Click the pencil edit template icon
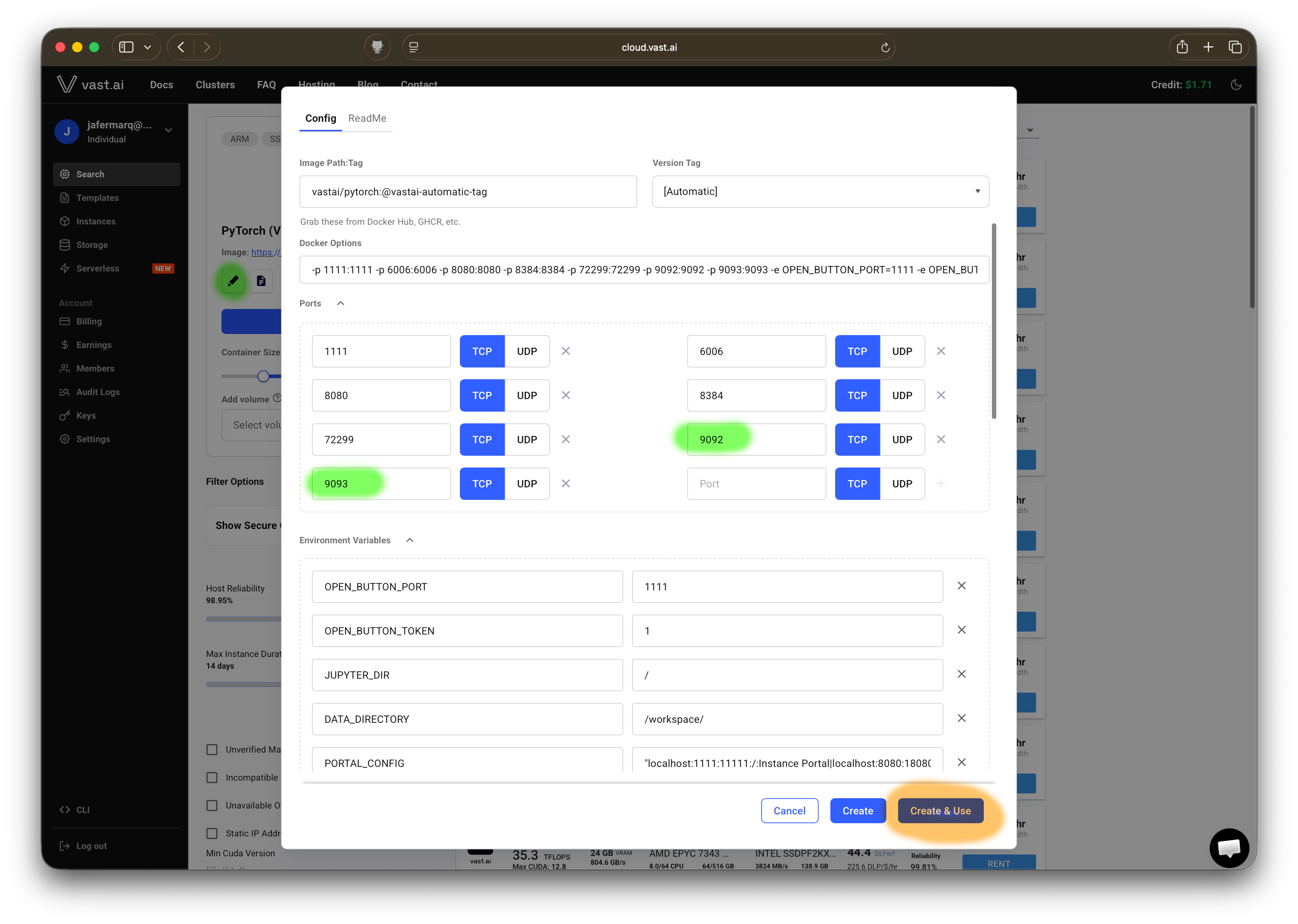The image size is (1298, 924). coord(233,281)
